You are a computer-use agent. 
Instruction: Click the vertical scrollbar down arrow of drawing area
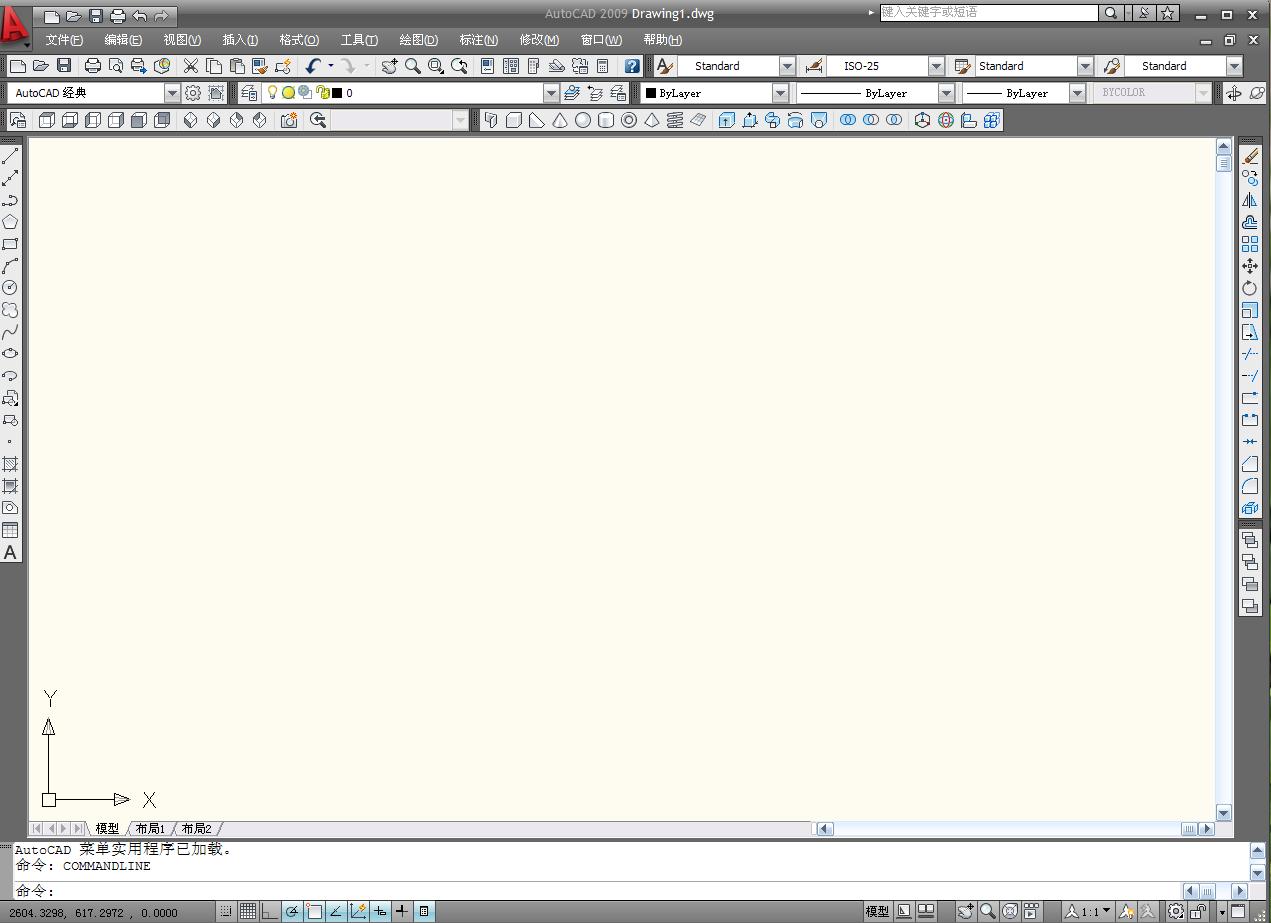coord(1224,812)
